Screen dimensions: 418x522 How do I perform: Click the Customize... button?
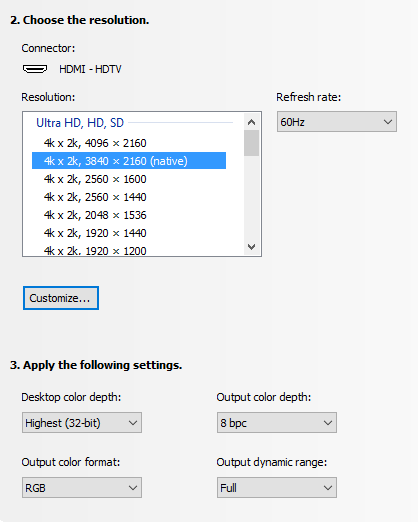point(61,298)
